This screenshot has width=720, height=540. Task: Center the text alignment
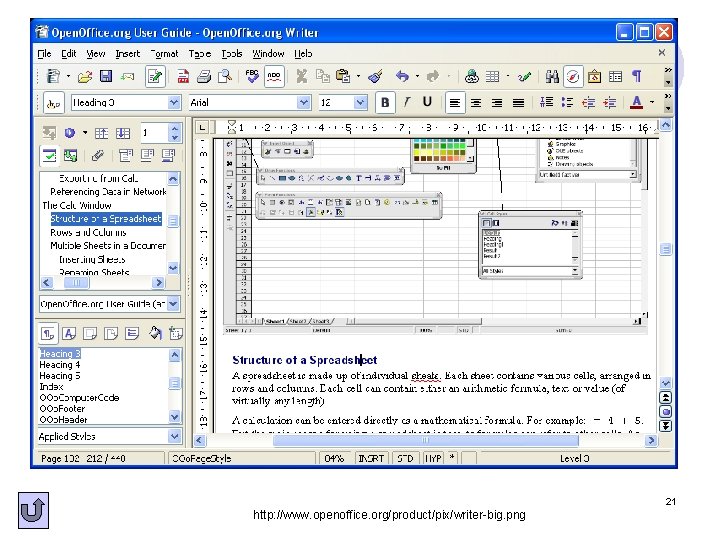pyautogui.click(x=476, y=103)
